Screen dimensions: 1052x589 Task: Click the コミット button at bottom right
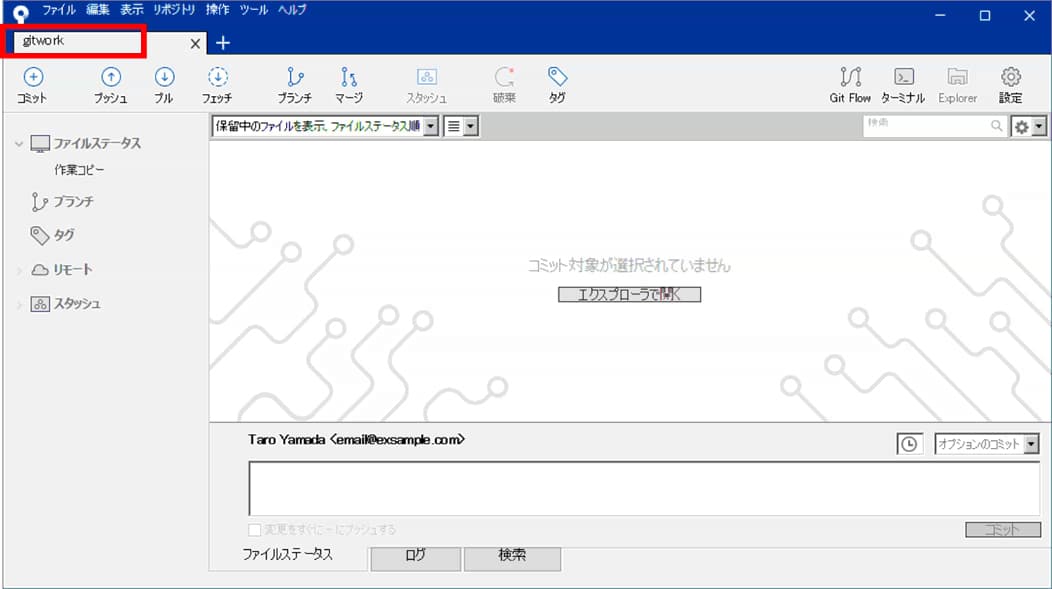coord(1003,530)
